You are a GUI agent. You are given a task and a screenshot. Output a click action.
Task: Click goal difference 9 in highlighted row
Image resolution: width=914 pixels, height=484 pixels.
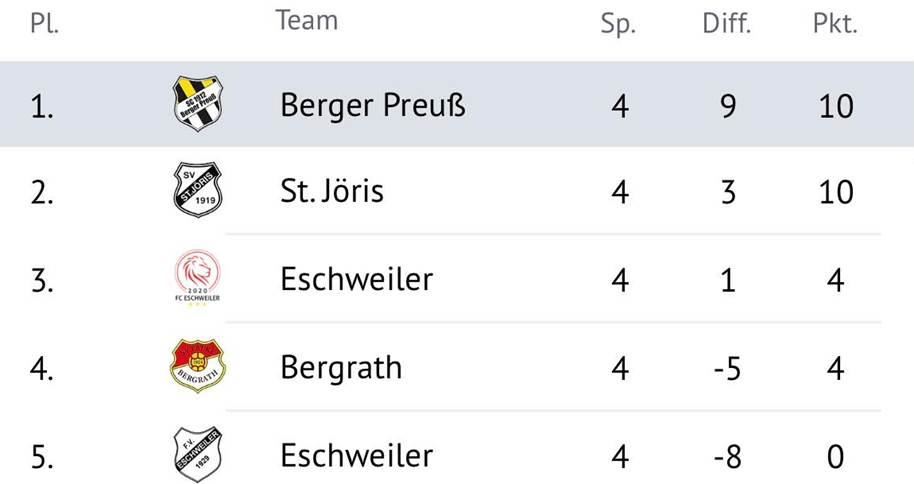coord(728,106)
